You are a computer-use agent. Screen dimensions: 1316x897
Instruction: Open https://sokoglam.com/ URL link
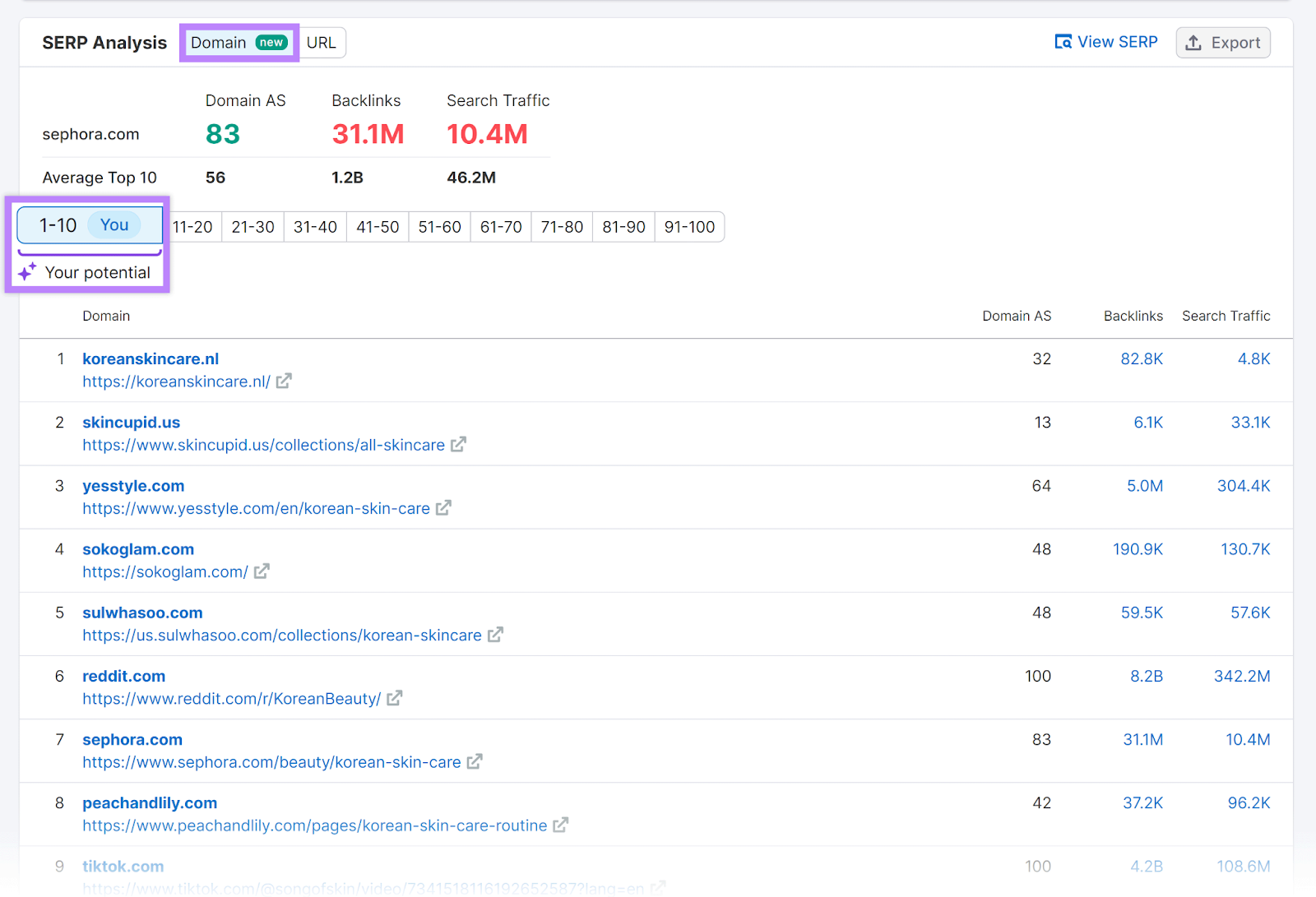164,571
